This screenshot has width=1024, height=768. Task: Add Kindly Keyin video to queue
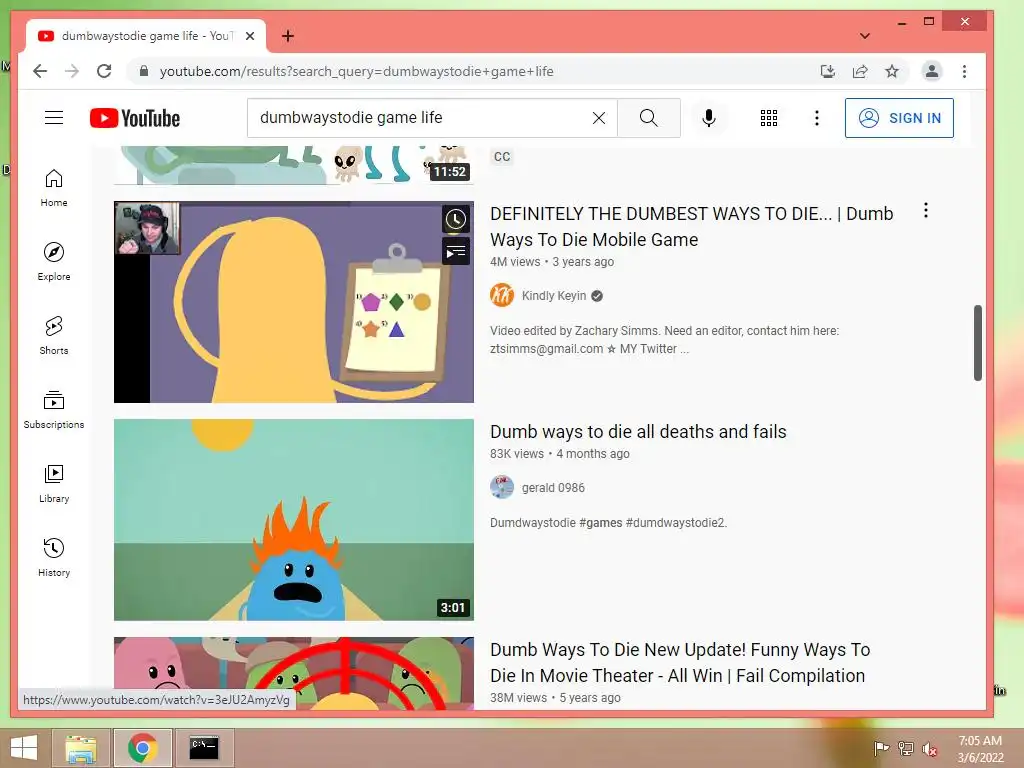456,251
